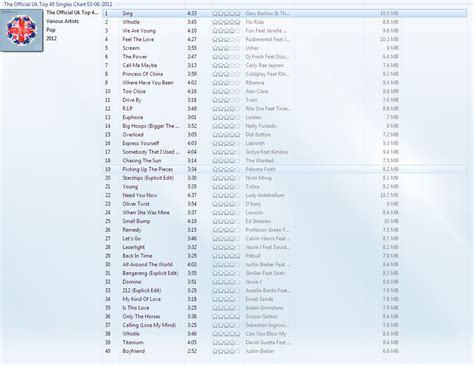The width and height of the screenshot is (474, 365).
Task: Click the artist "Nelly Furtado"
Action: [261, 126]
